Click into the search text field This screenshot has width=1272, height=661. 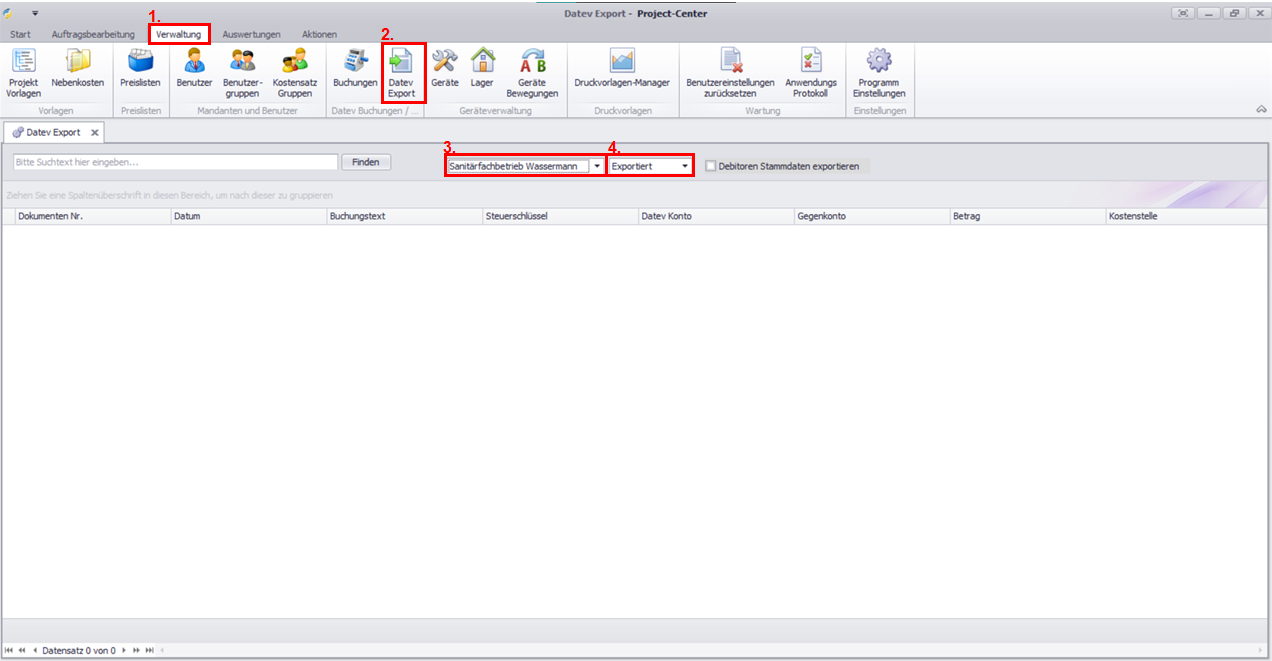175,162
